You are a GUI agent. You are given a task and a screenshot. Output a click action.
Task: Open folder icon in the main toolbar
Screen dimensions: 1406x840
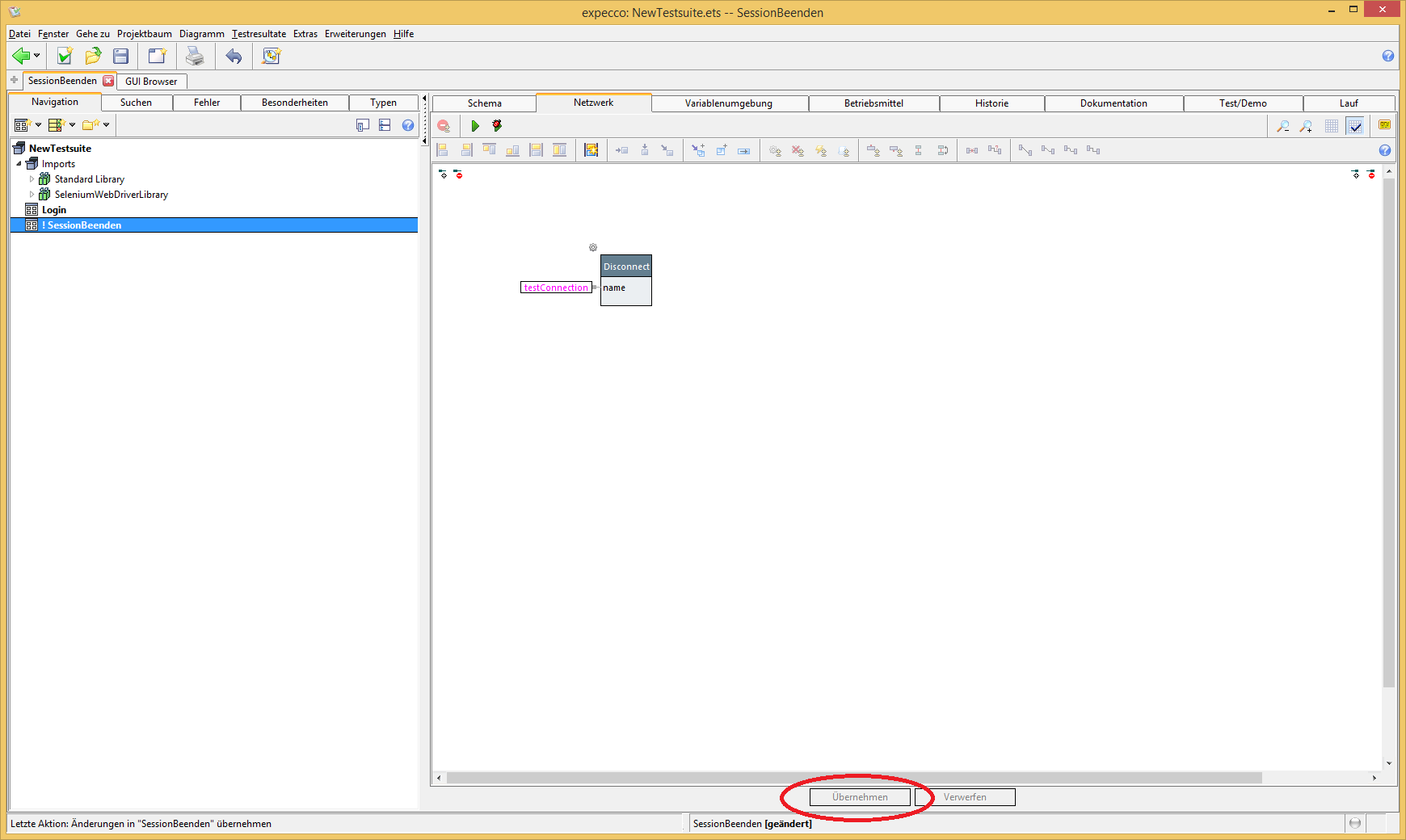tap(93, 56)
